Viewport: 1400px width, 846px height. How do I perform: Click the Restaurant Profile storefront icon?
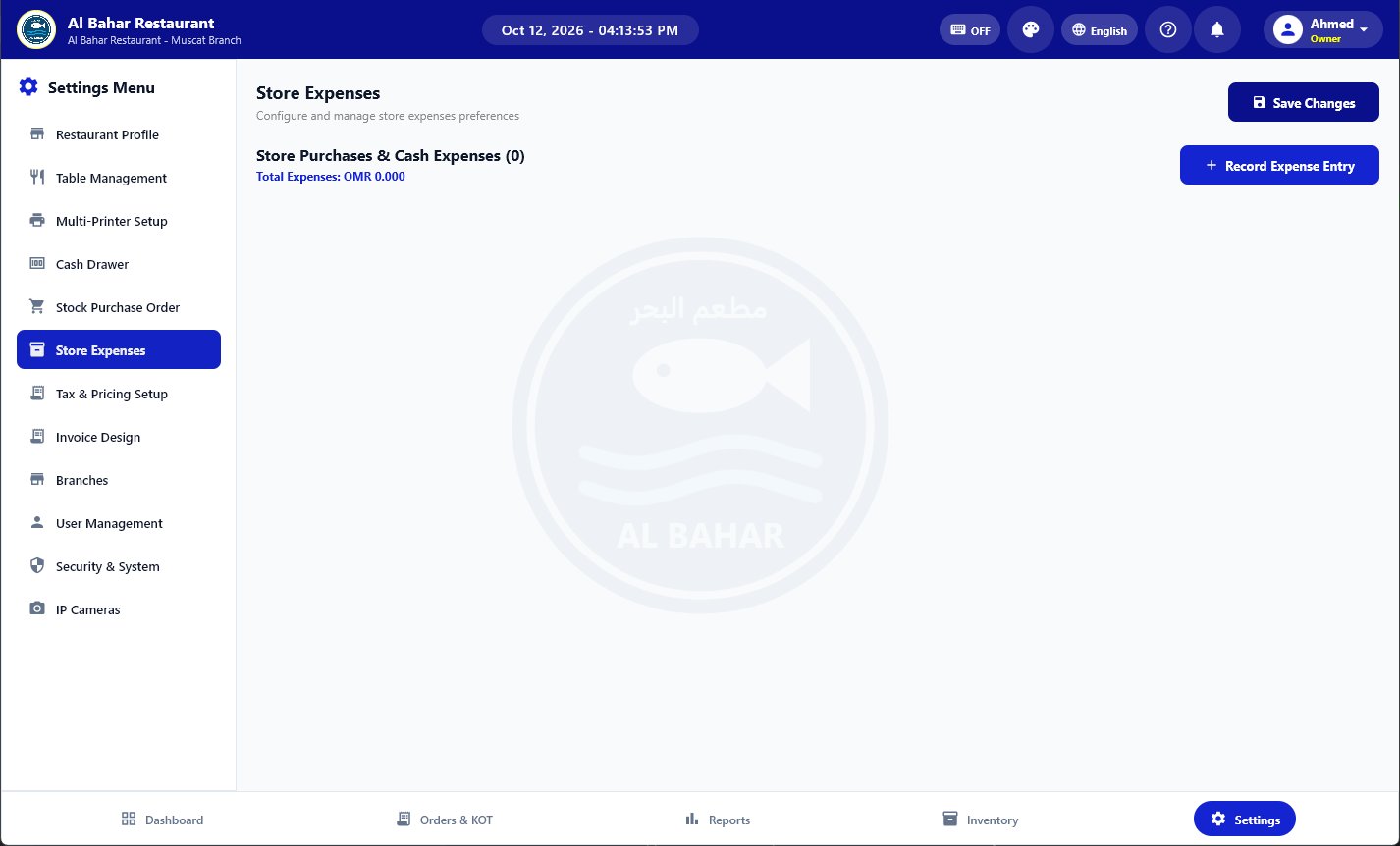pos(37,134)
